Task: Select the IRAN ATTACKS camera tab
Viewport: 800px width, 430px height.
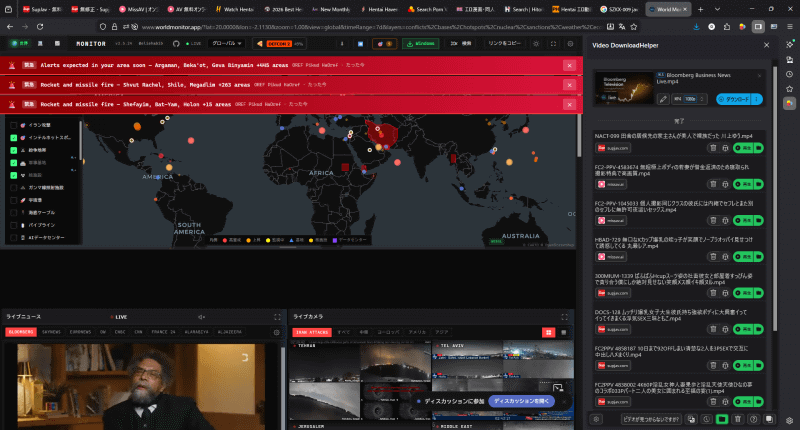Action: point(312,333)
